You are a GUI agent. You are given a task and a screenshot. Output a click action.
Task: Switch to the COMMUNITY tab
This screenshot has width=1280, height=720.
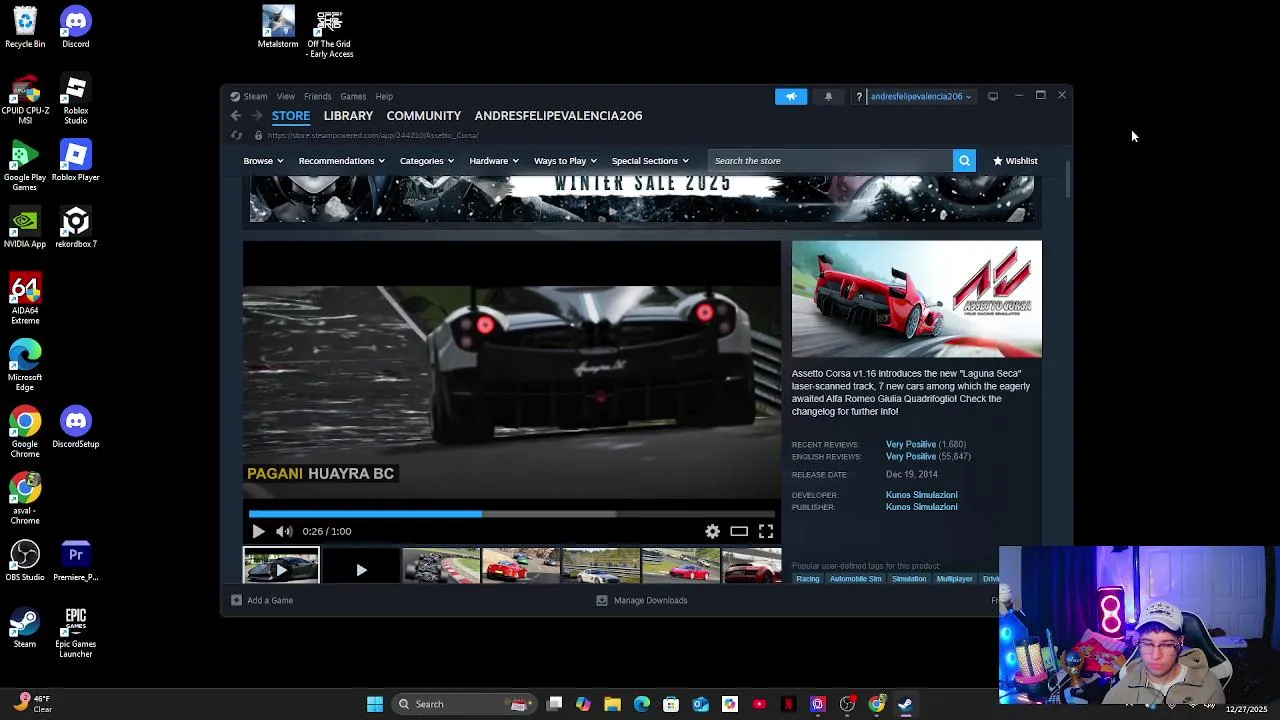pos(423,116)
